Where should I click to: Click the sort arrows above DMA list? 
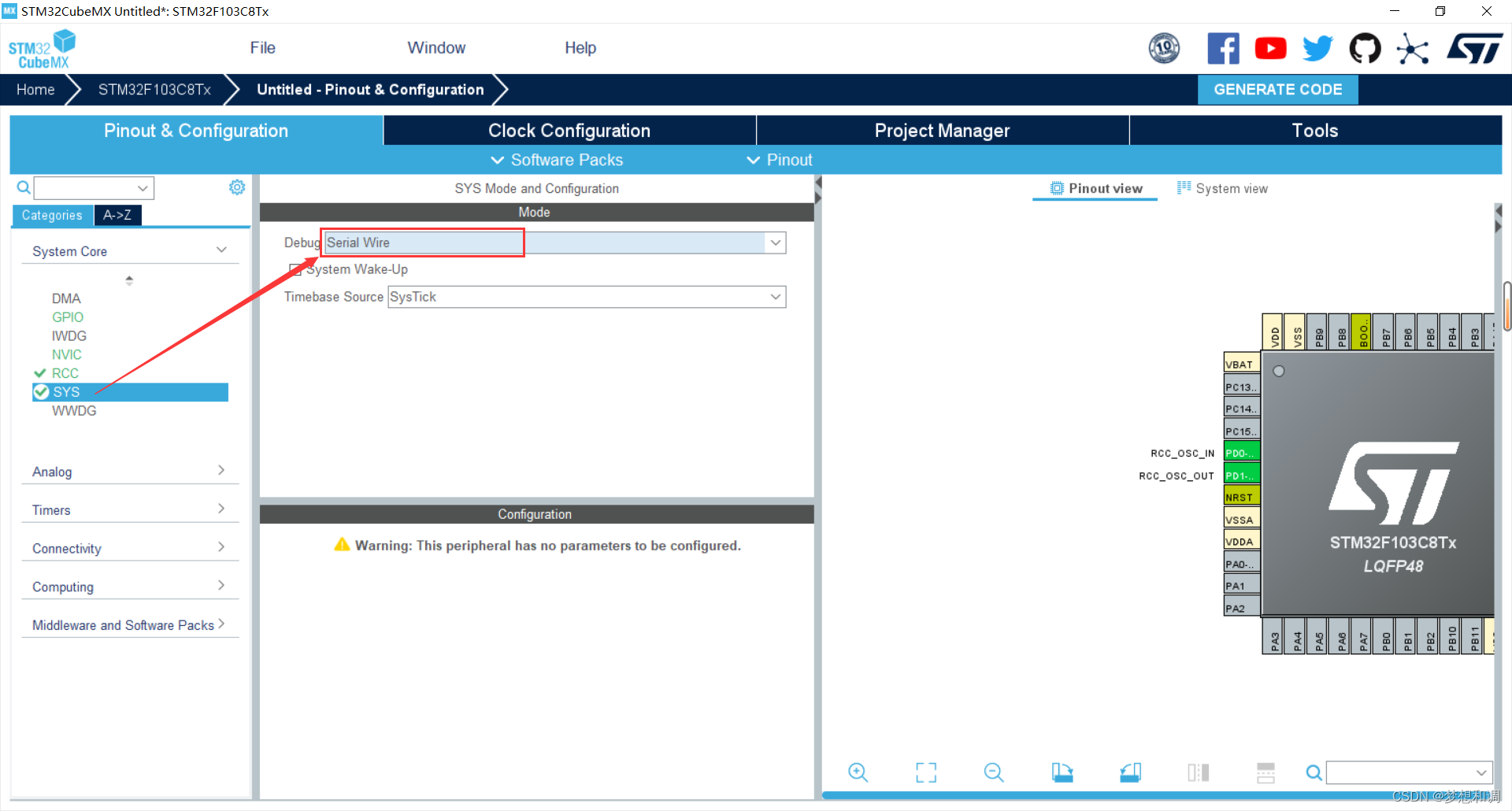click(x=129, y=280)
